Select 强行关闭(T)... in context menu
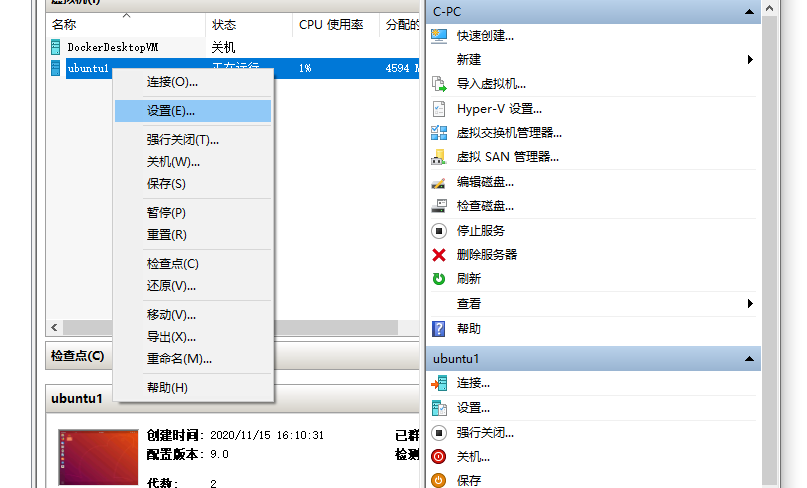Viewport: 807px width, 488px height. (193, 140)
